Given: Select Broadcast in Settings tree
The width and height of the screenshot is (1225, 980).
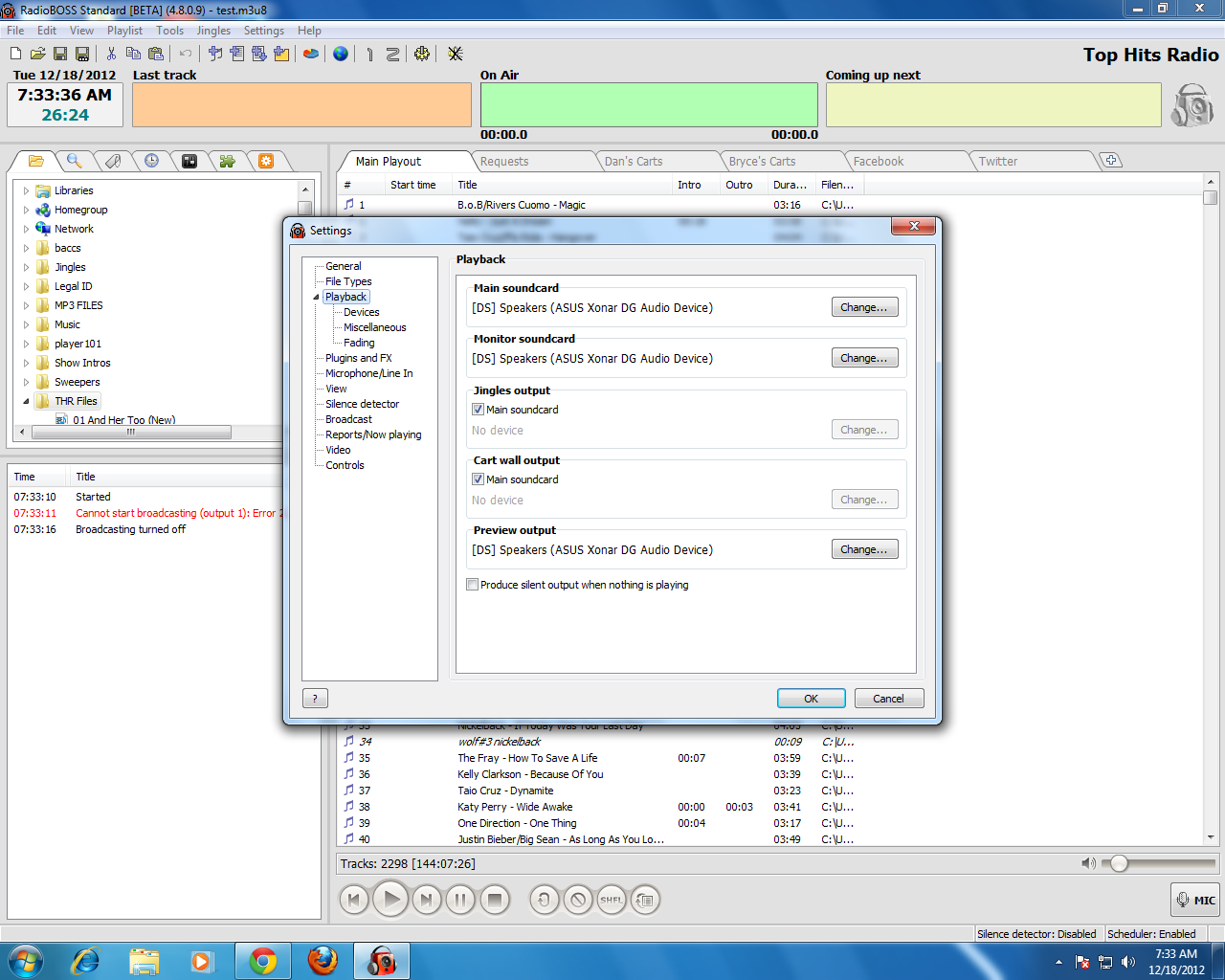Looking at the screenshot, I should coord(348,419).
